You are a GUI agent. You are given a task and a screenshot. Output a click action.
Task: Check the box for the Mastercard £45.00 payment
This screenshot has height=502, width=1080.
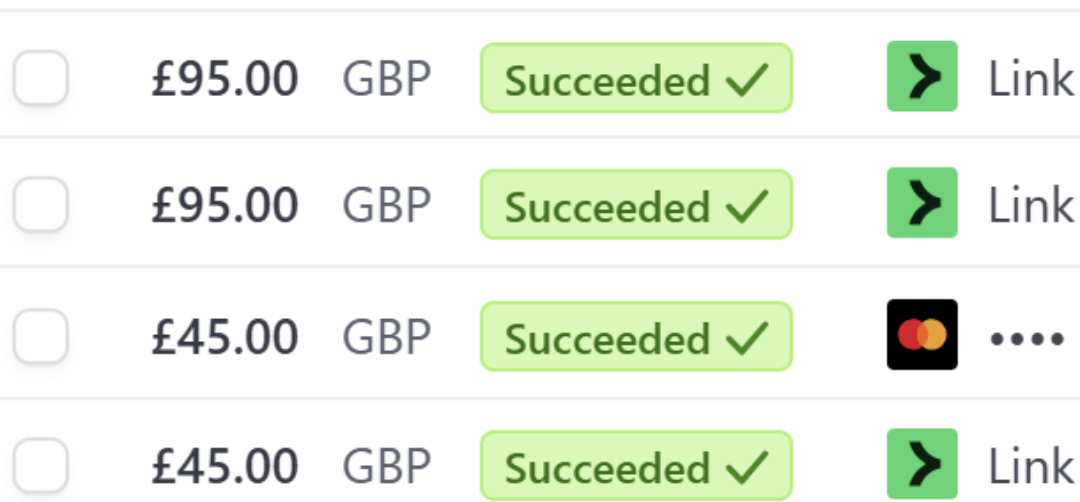click(41, 336)
